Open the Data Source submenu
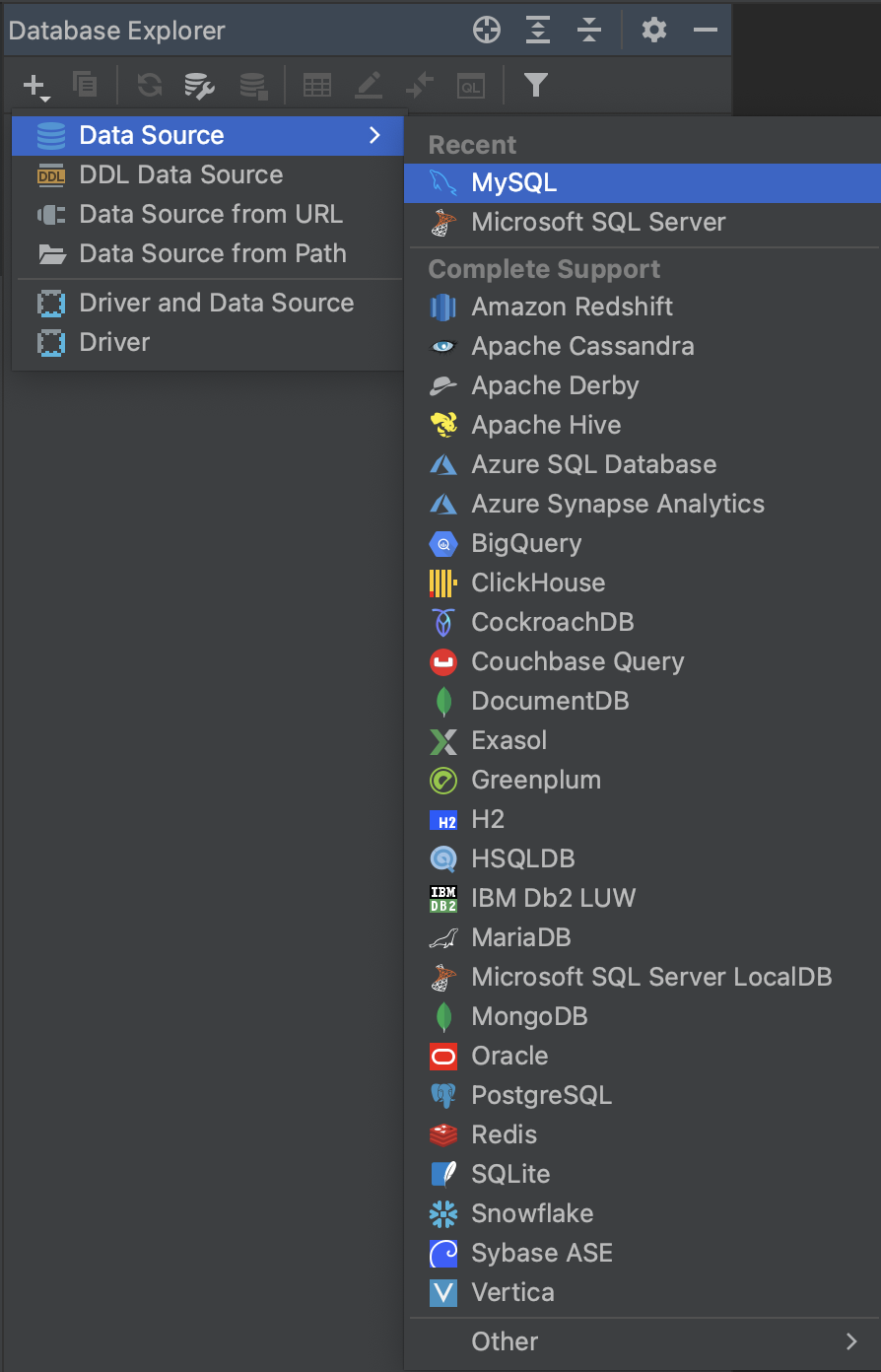The image size is (881, 1372). 208,135
